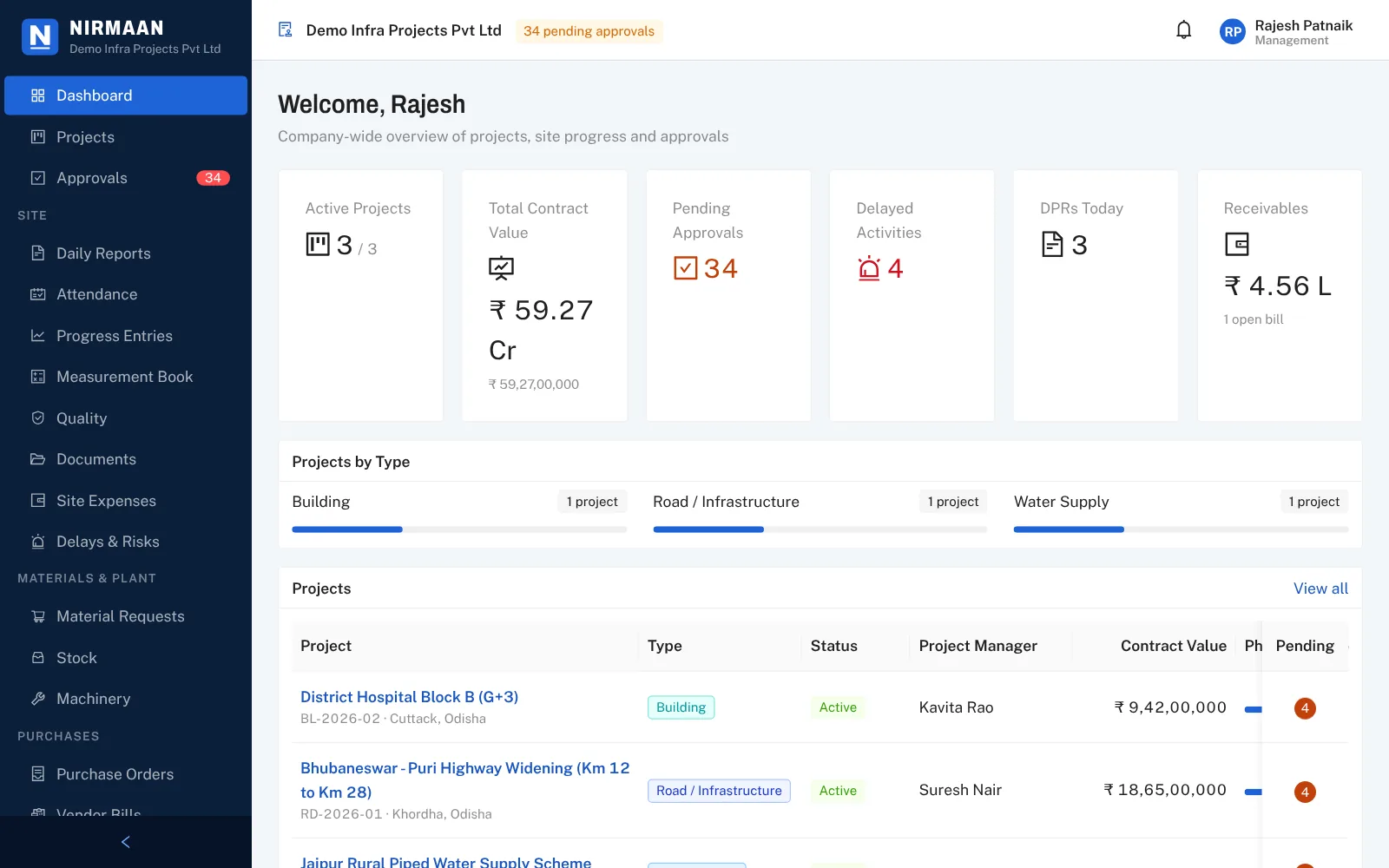Screen dimensions: 1389x868
Task: Click the Attendance calendar icon
Action: [x=38, y=294]
